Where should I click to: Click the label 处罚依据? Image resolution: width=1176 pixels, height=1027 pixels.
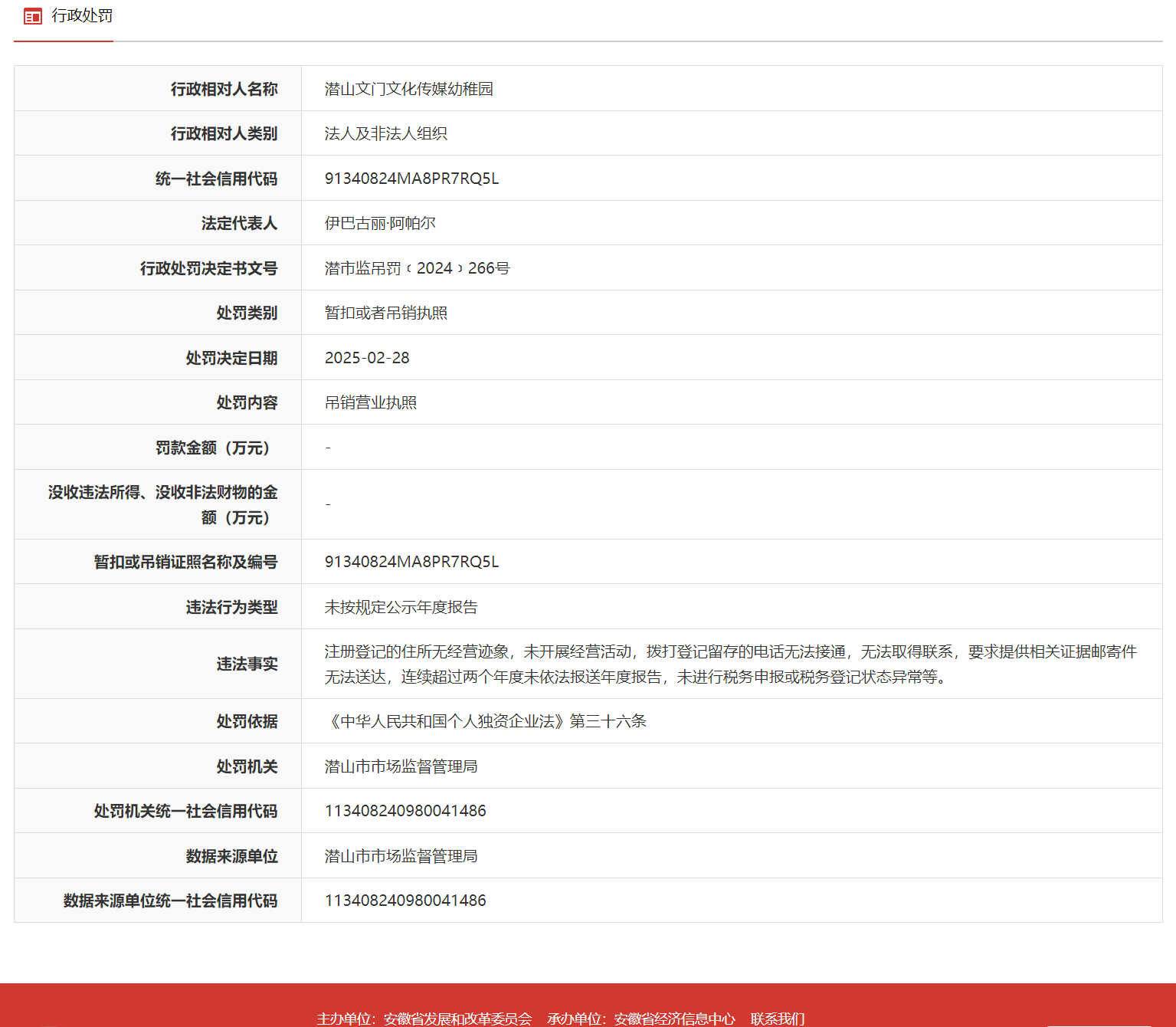pyautogui.click(x=247, y=721)
